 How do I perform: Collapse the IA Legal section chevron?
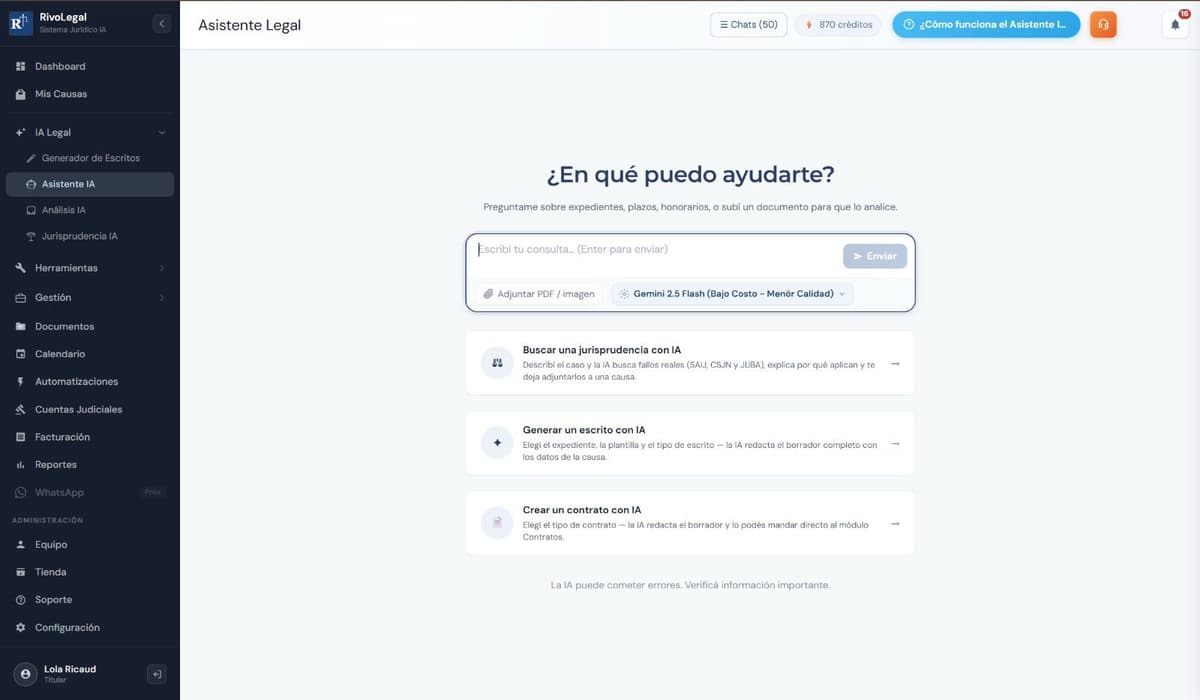pos(162,132)
